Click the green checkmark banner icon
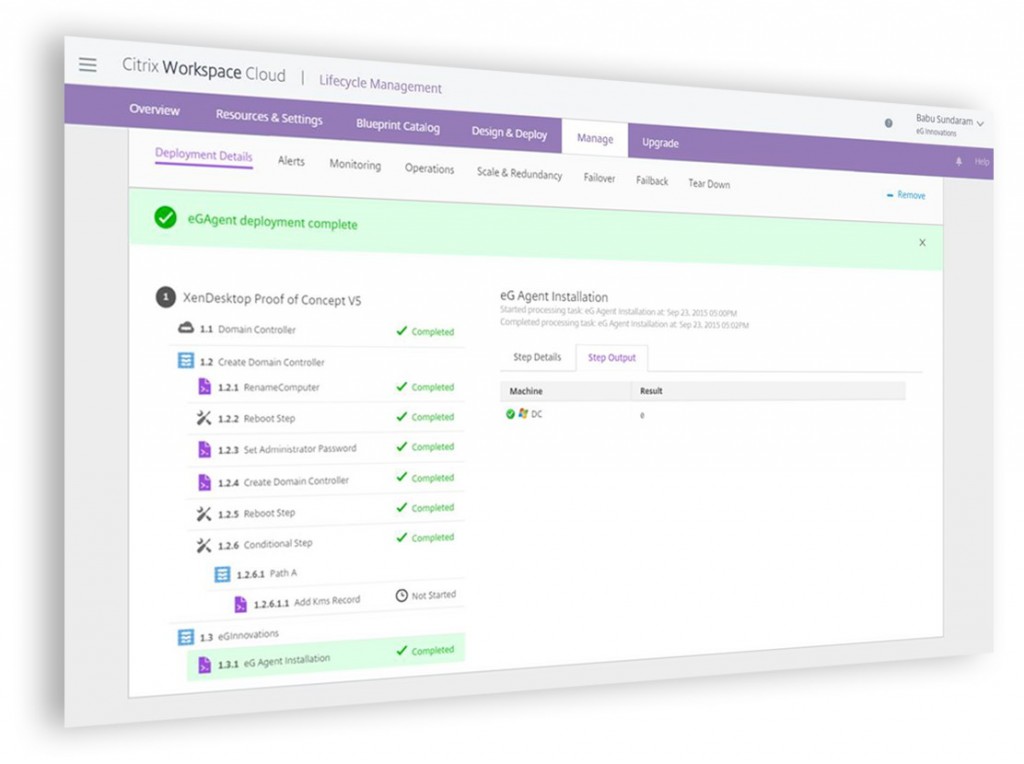 165,217
